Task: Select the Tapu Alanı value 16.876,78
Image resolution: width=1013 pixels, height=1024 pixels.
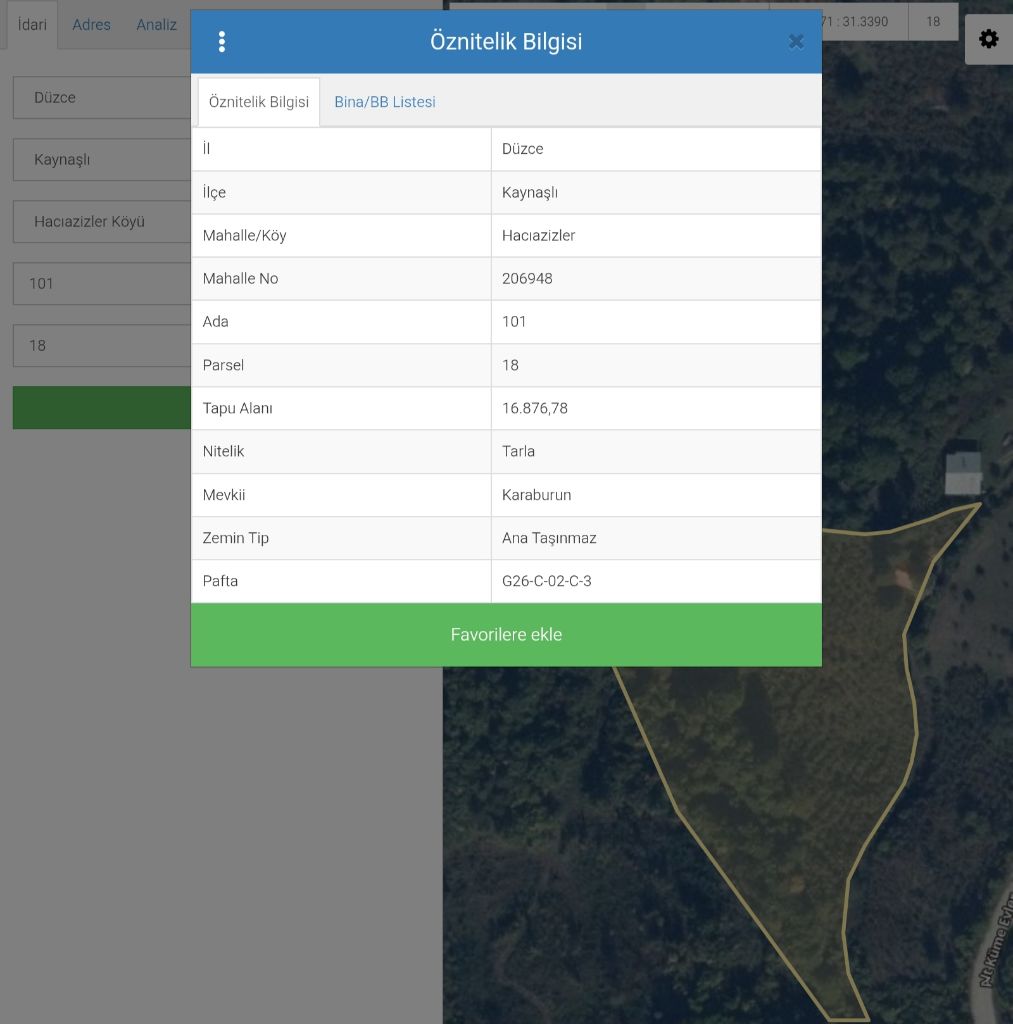Action: (535, 408)
